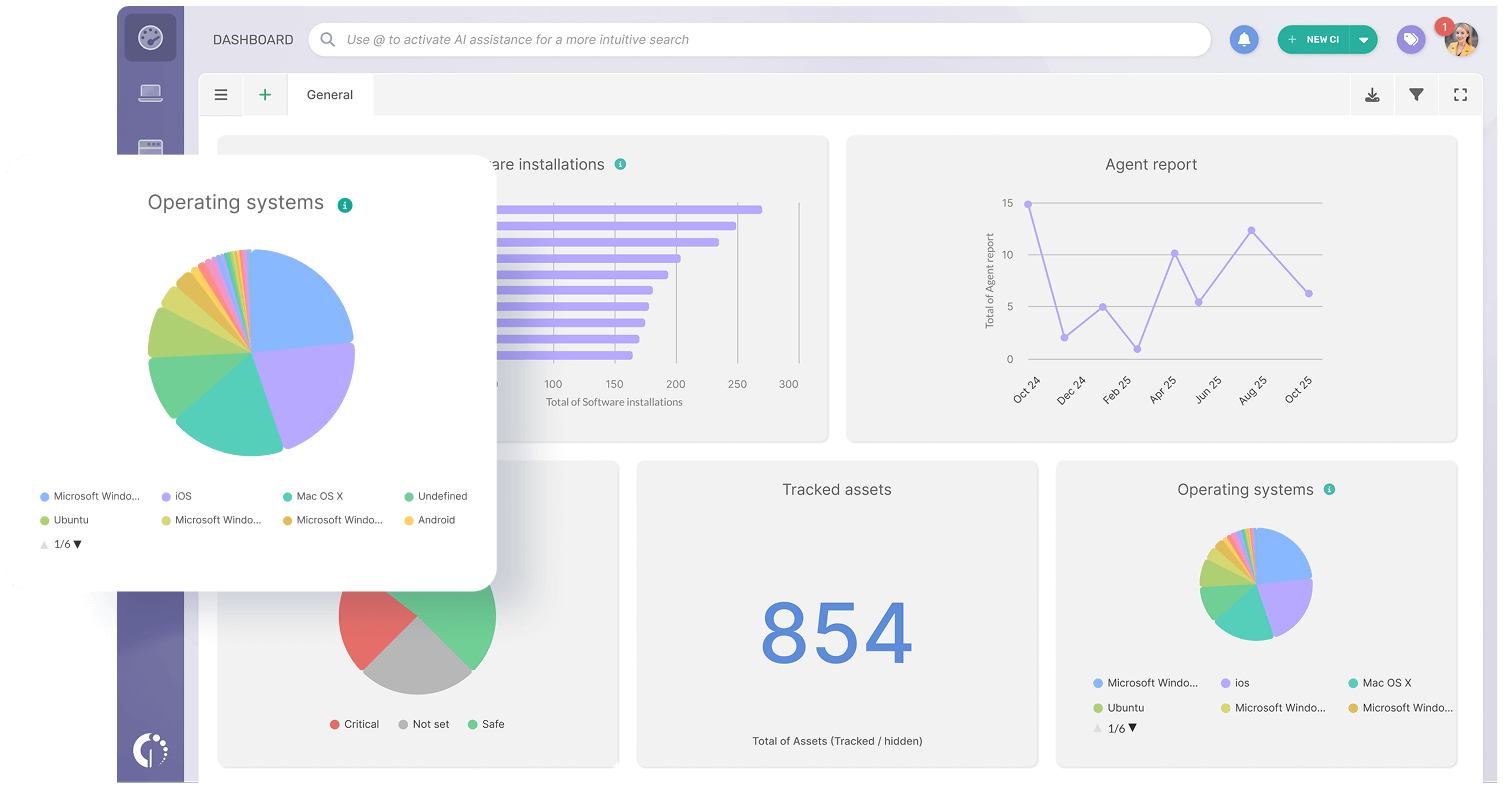
Task: Select the Oct 24 peak point in Agent report
Action: [1028, 204]
